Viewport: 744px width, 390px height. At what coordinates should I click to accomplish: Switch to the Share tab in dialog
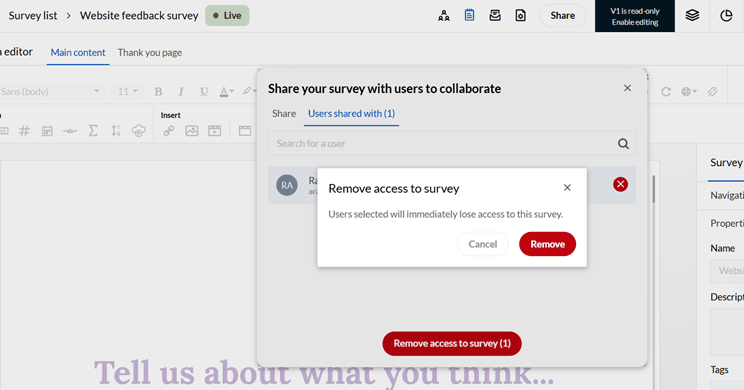click(x=284, y=113)
